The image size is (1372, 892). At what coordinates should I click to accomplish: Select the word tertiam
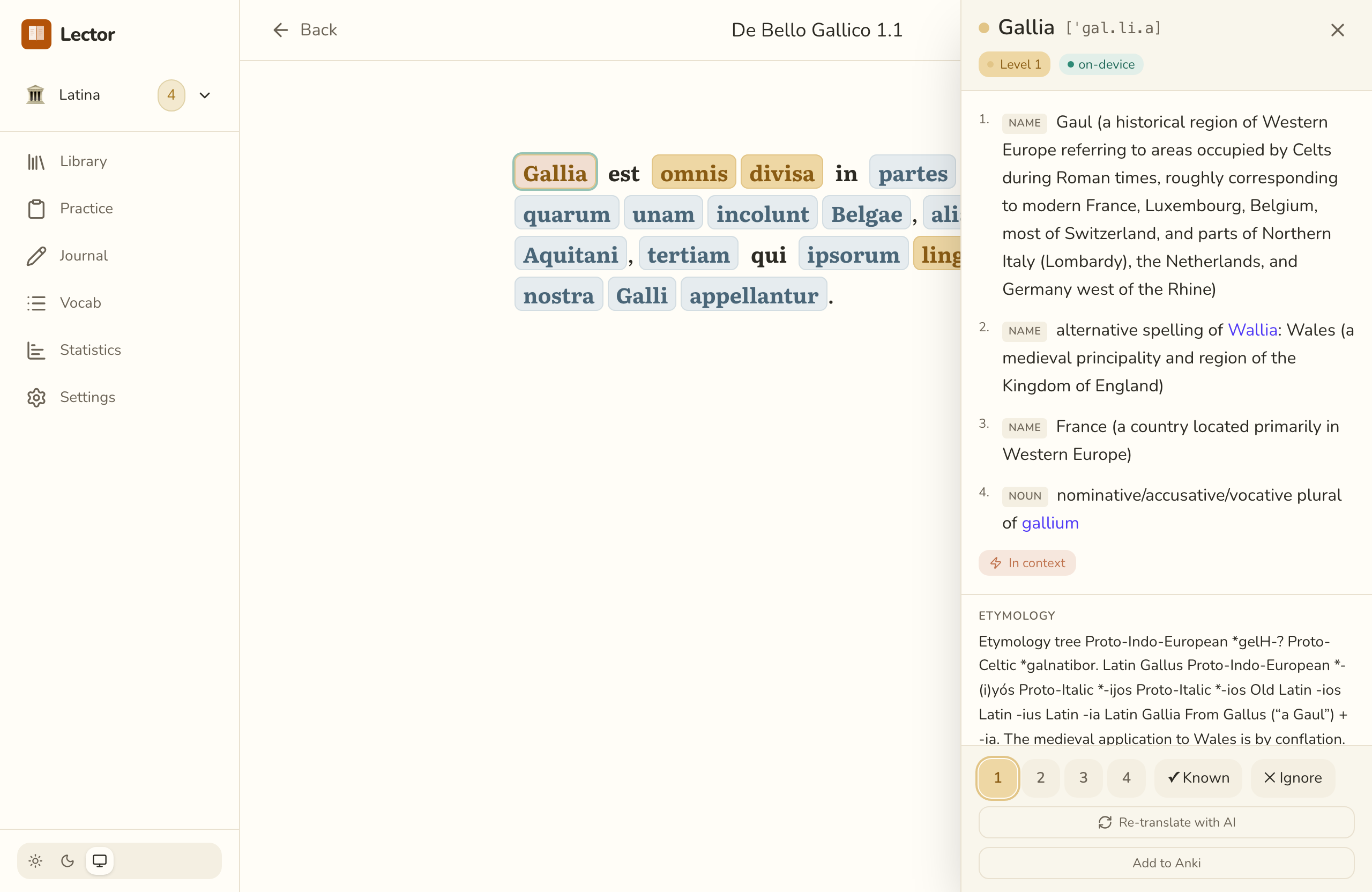click(x=688, y=254)
